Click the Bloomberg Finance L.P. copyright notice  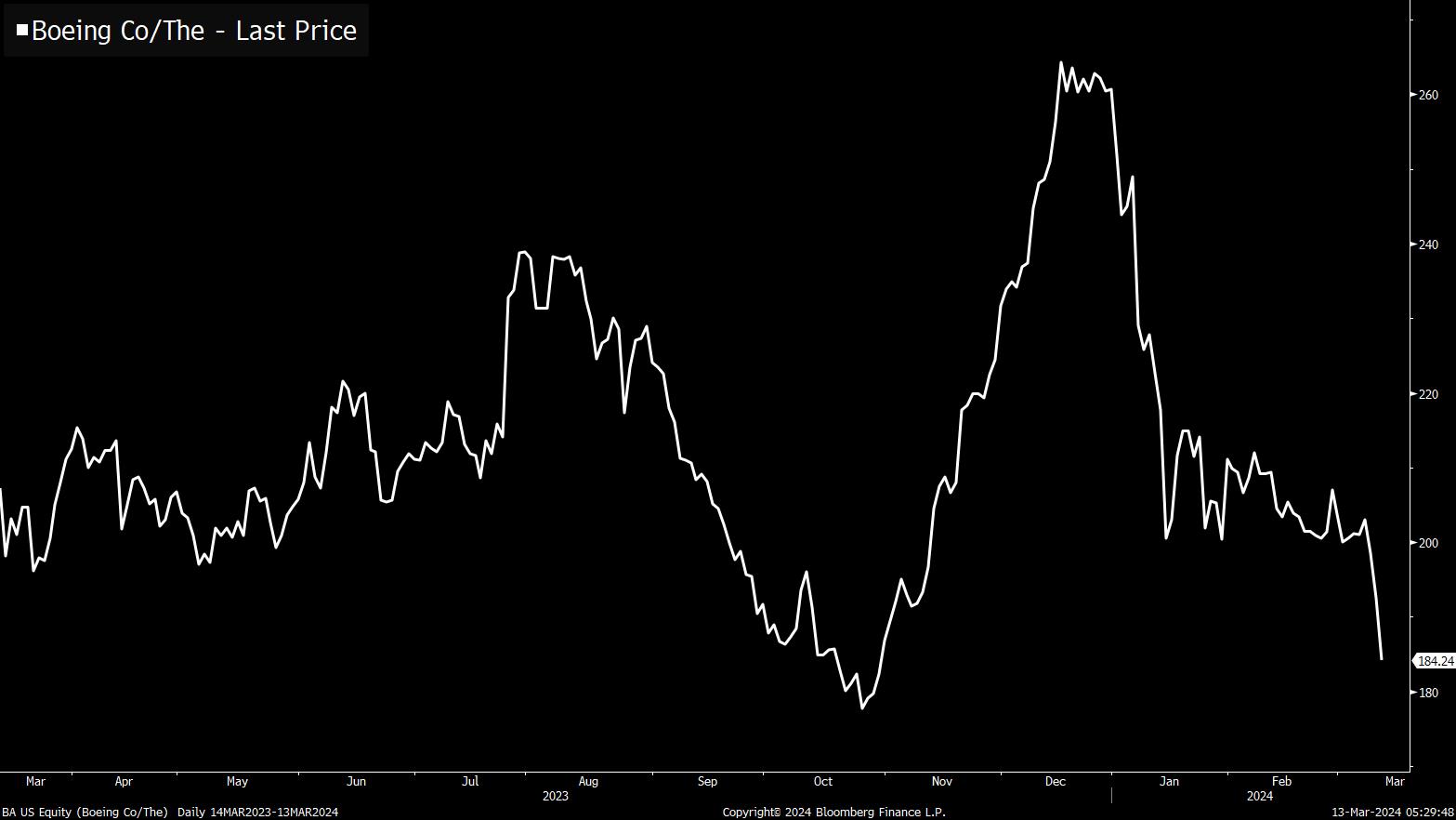pyautogui.click(x=834, y=813)
